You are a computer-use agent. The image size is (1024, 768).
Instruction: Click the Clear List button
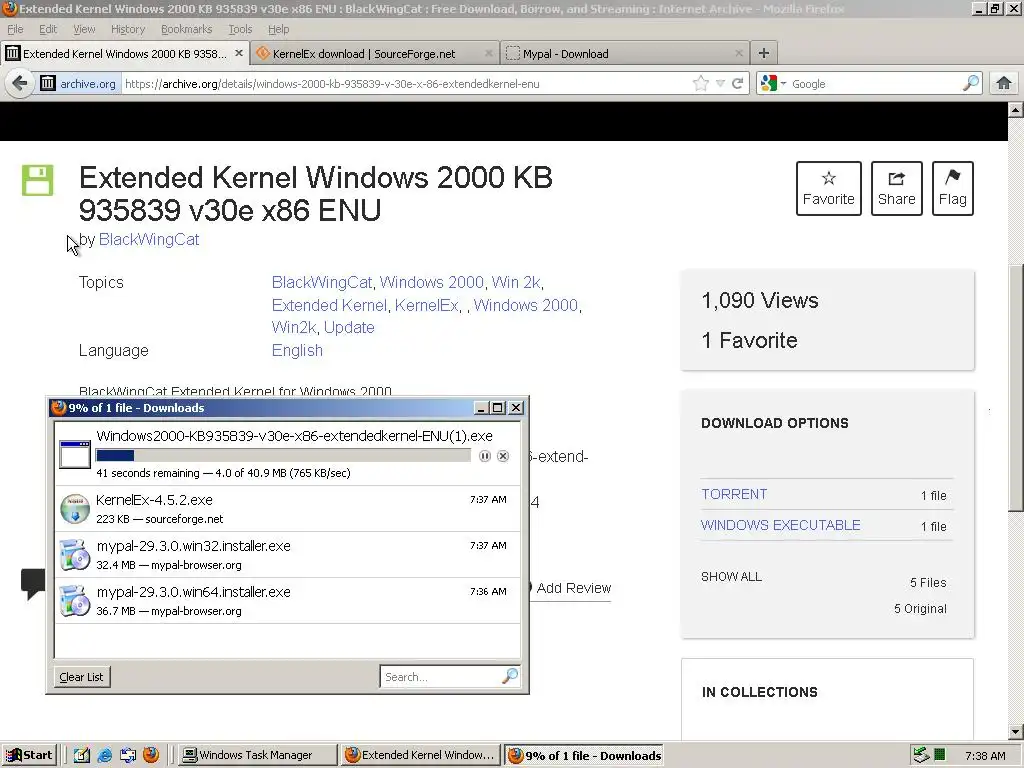coord(82,677)
